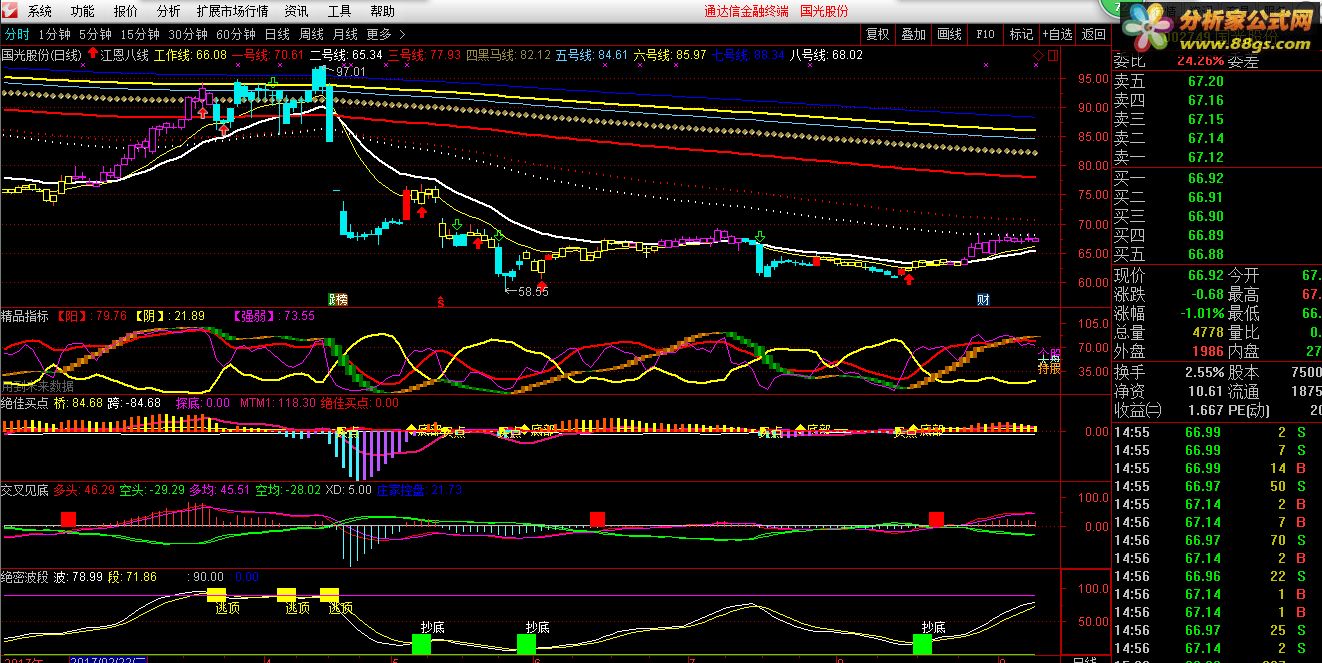This screenshot has width=1322, height=663.
Task: Select the 15分钟 period tab
Action: (x=140, y=34)
